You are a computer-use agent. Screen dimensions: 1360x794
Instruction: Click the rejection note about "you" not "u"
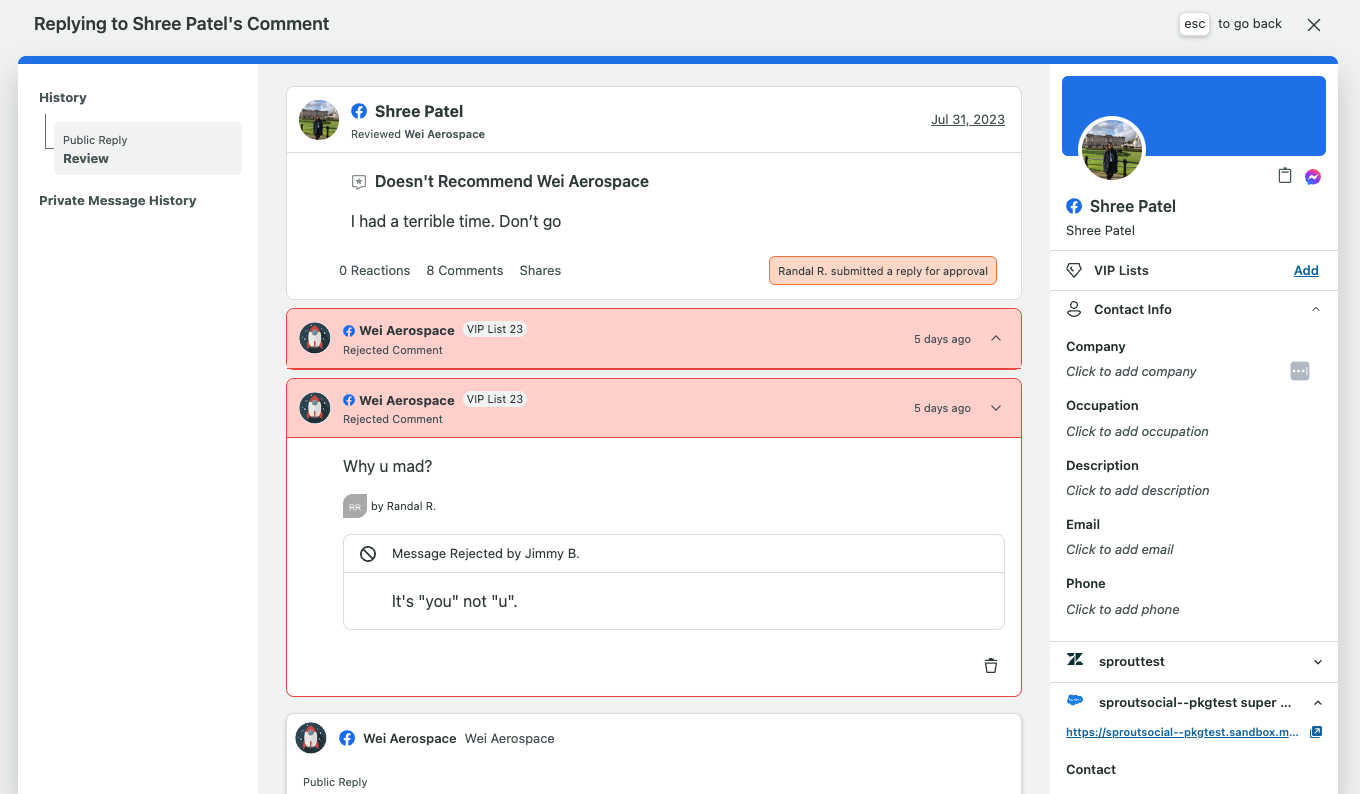click(455, 601)
